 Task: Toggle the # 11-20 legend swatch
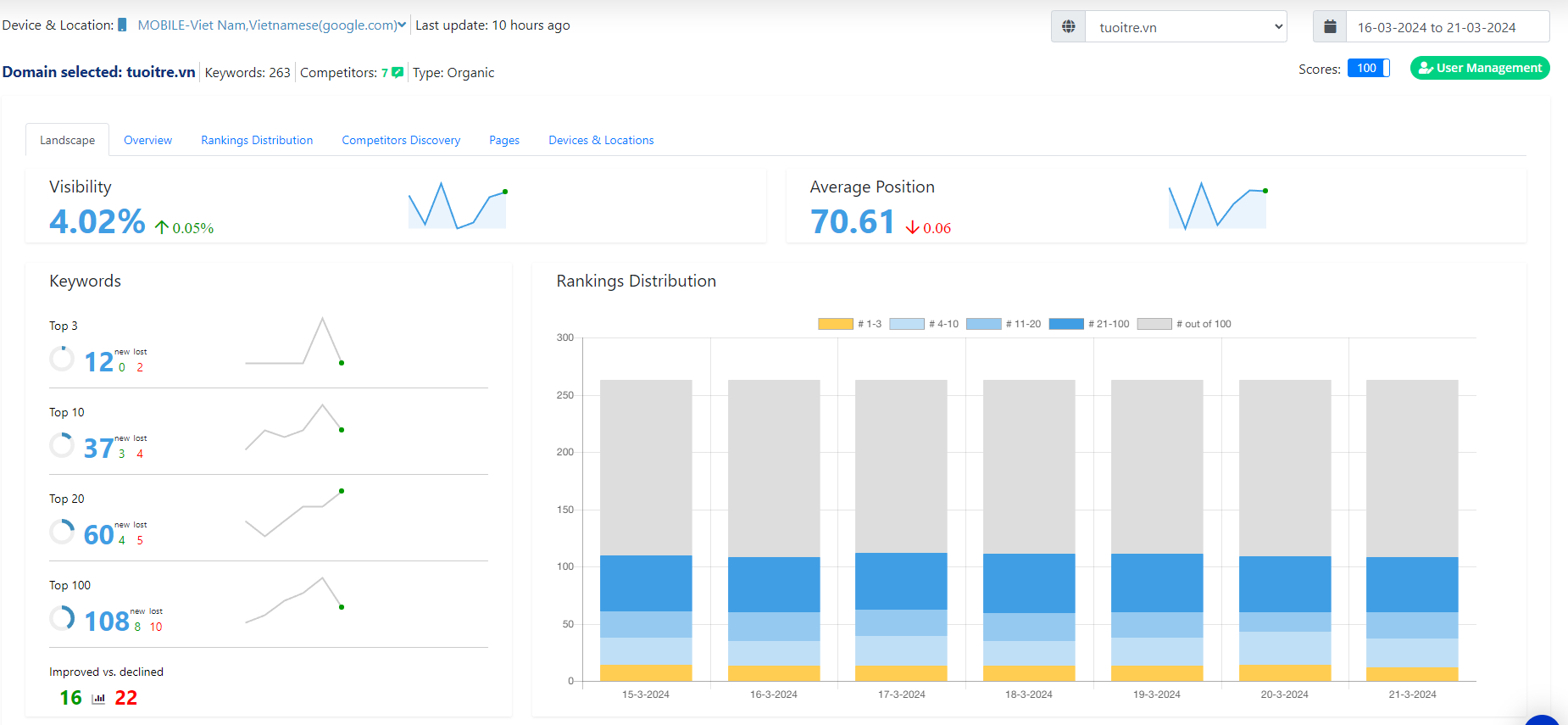(983, 324)
